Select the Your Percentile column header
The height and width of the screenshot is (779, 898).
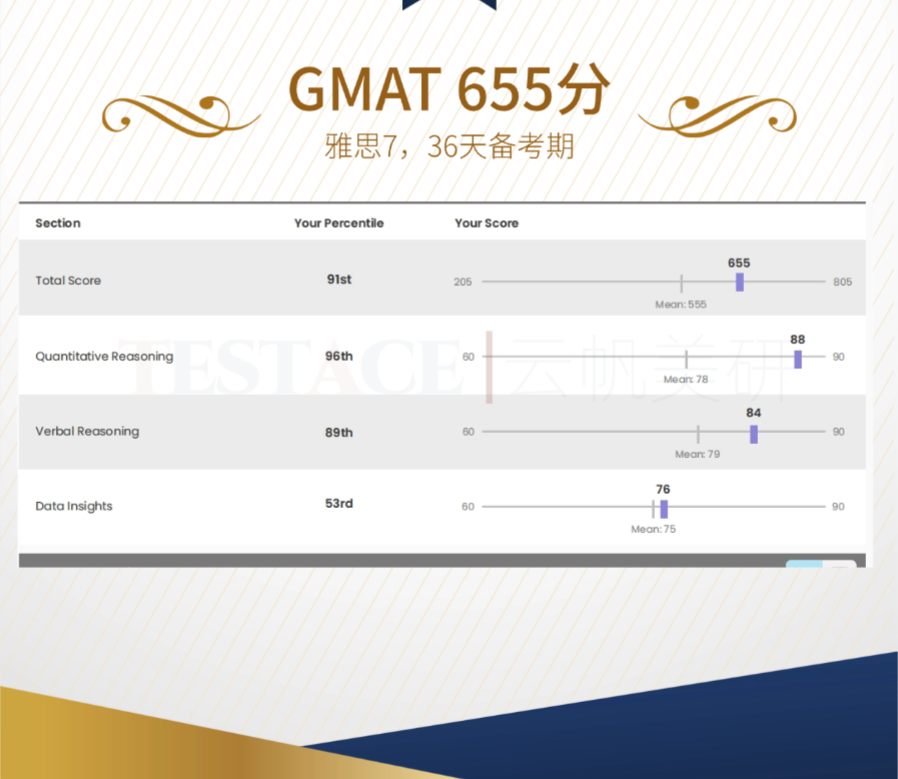click(338, 223)
